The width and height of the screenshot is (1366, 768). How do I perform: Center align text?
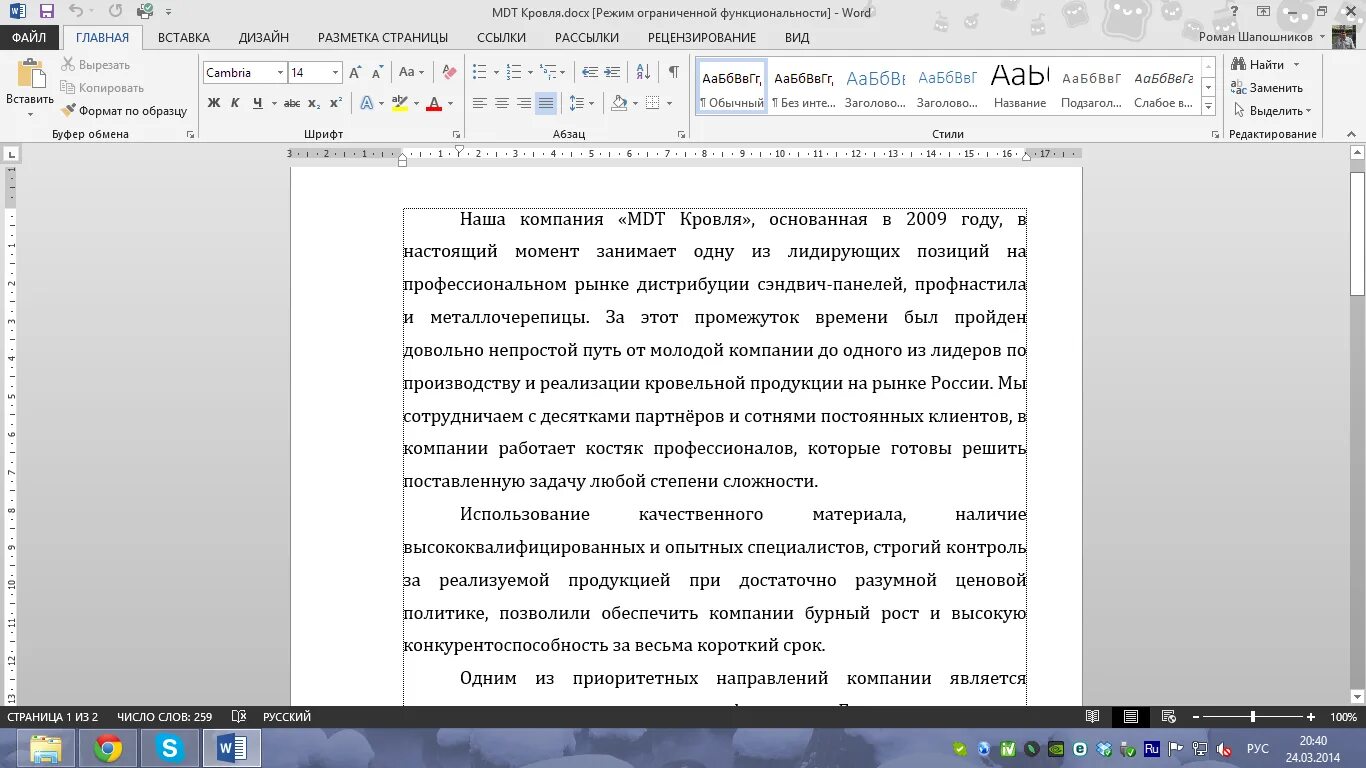(x=502, y=103)
